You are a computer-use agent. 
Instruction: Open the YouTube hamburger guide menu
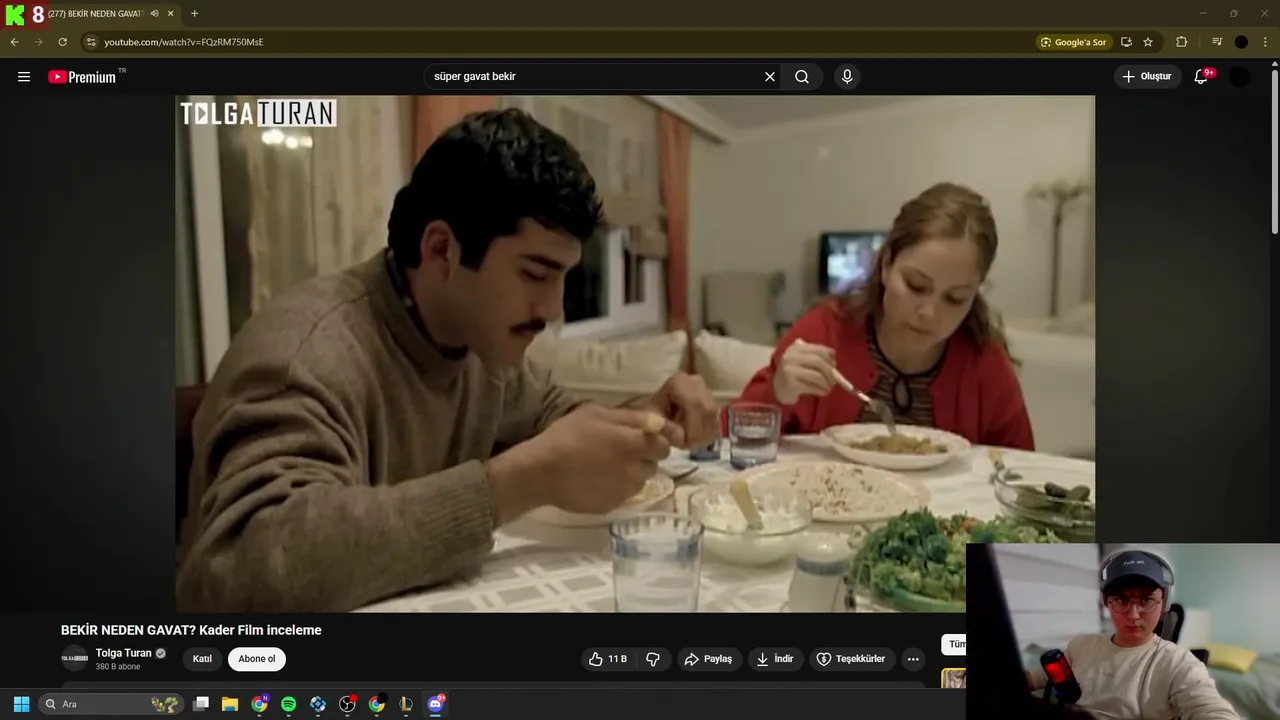tap(24, 77)
